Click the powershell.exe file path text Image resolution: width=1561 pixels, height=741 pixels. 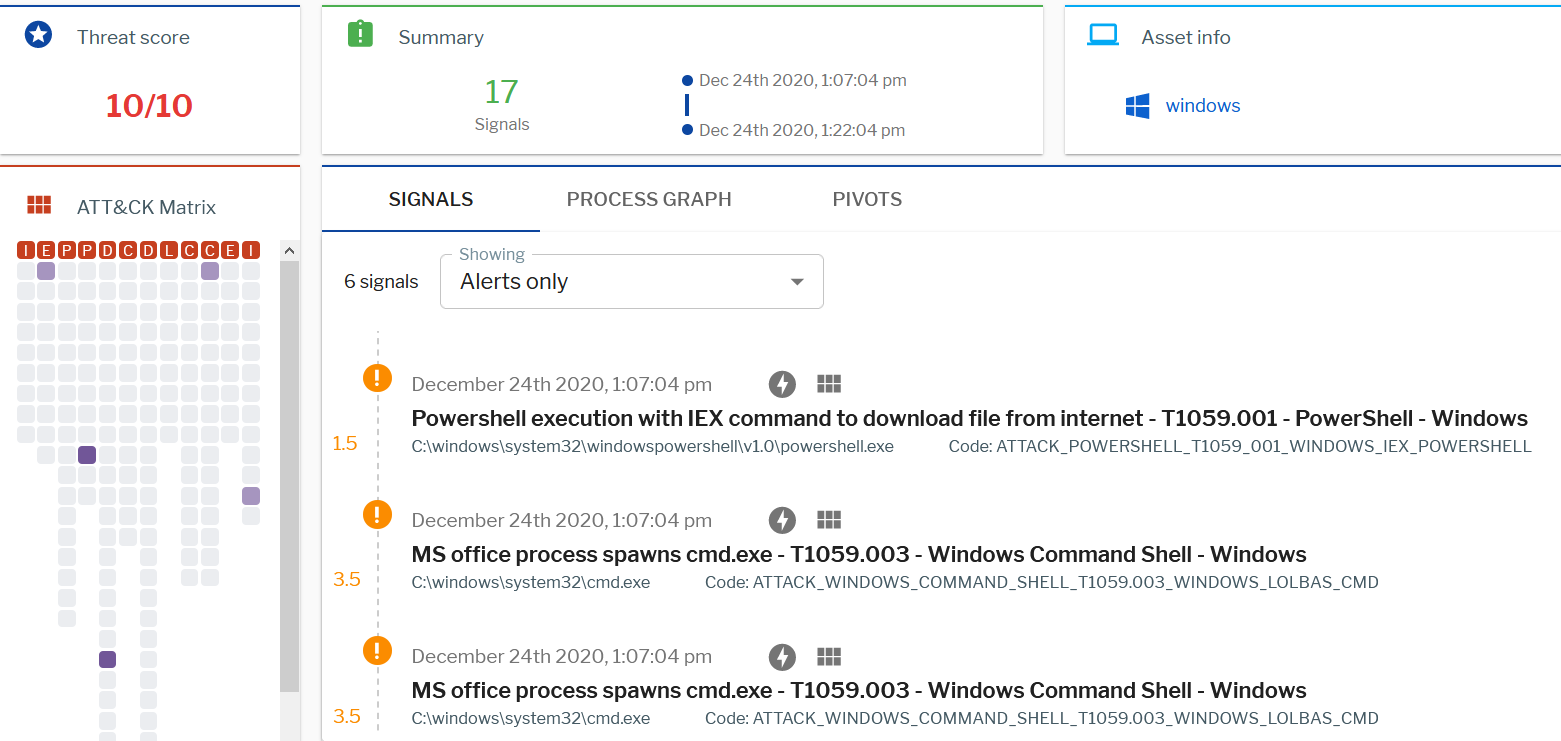click(x=653, y=446)
